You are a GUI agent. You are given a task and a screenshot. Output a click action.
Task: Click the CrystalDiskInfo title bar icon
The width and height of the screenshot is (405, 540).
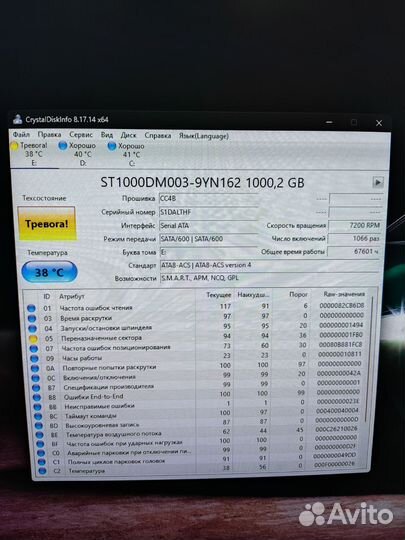click(x=17, y=120)
